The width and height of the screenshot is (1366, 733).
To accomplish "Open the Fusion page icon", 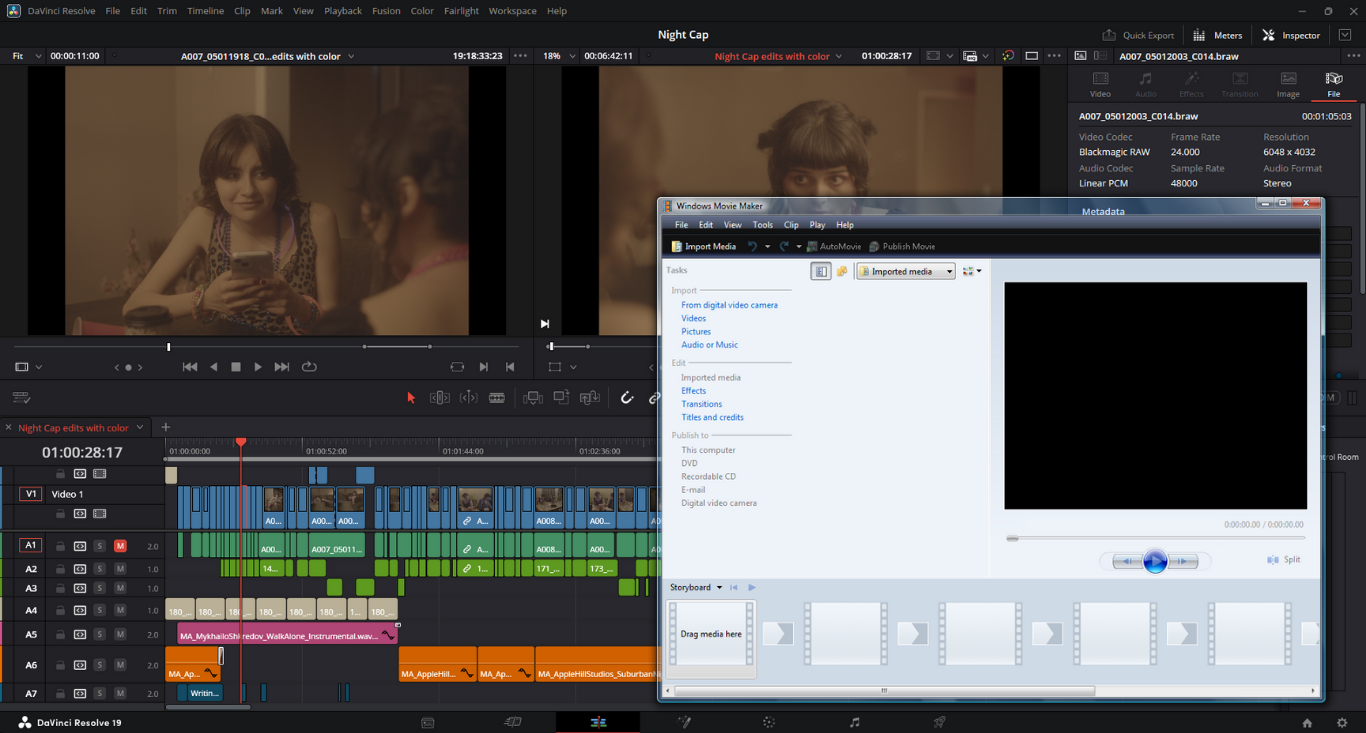I will (x=684, y=722).
